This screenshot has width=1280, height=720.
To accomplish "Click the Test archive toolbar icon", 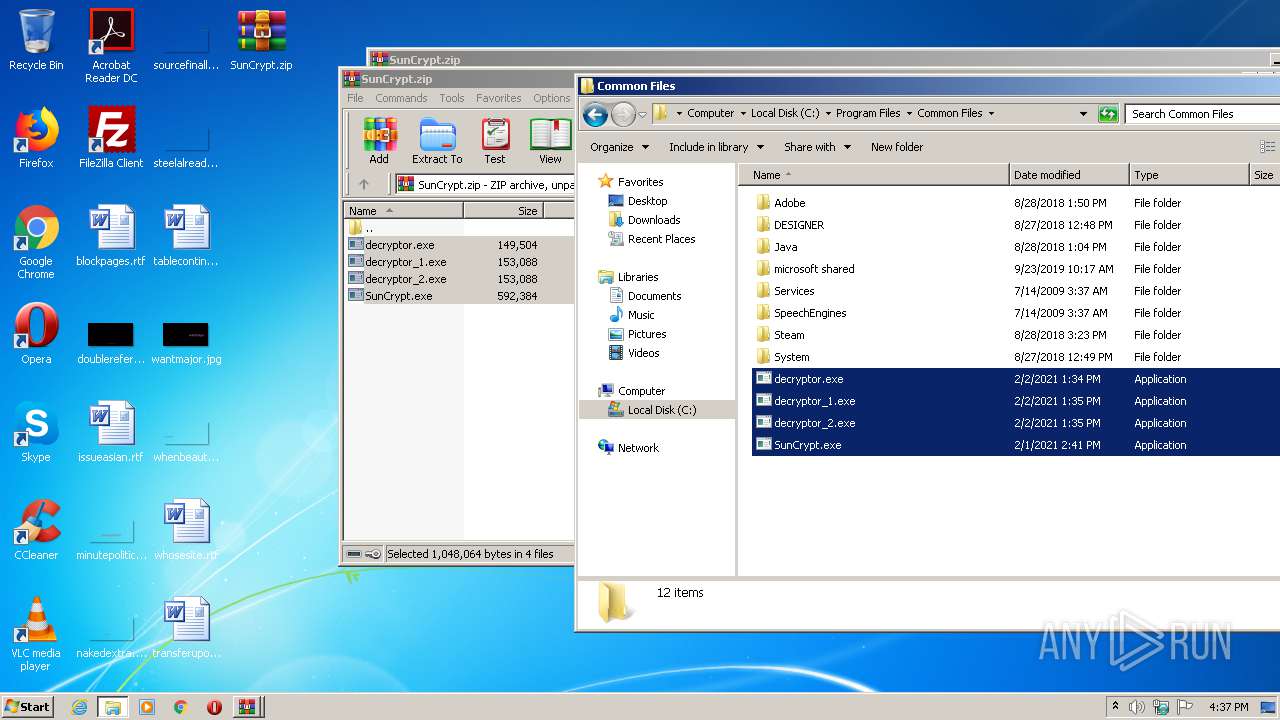I will pos(495,140).
